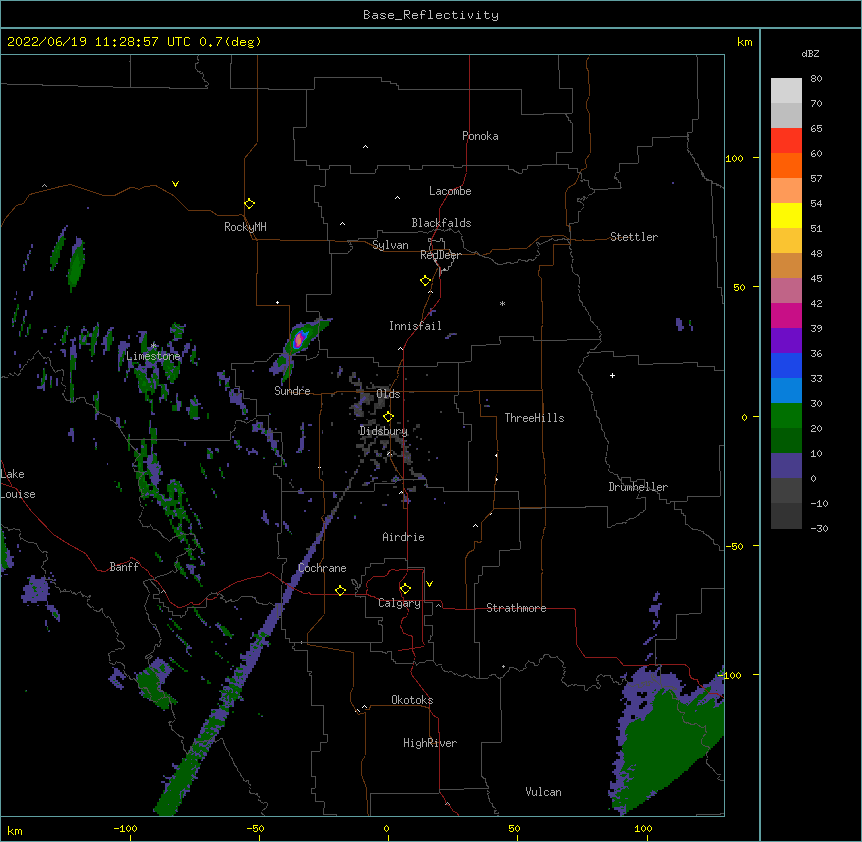Click the timestamp 2022/06/19 11:28:57 UTC

99,42
